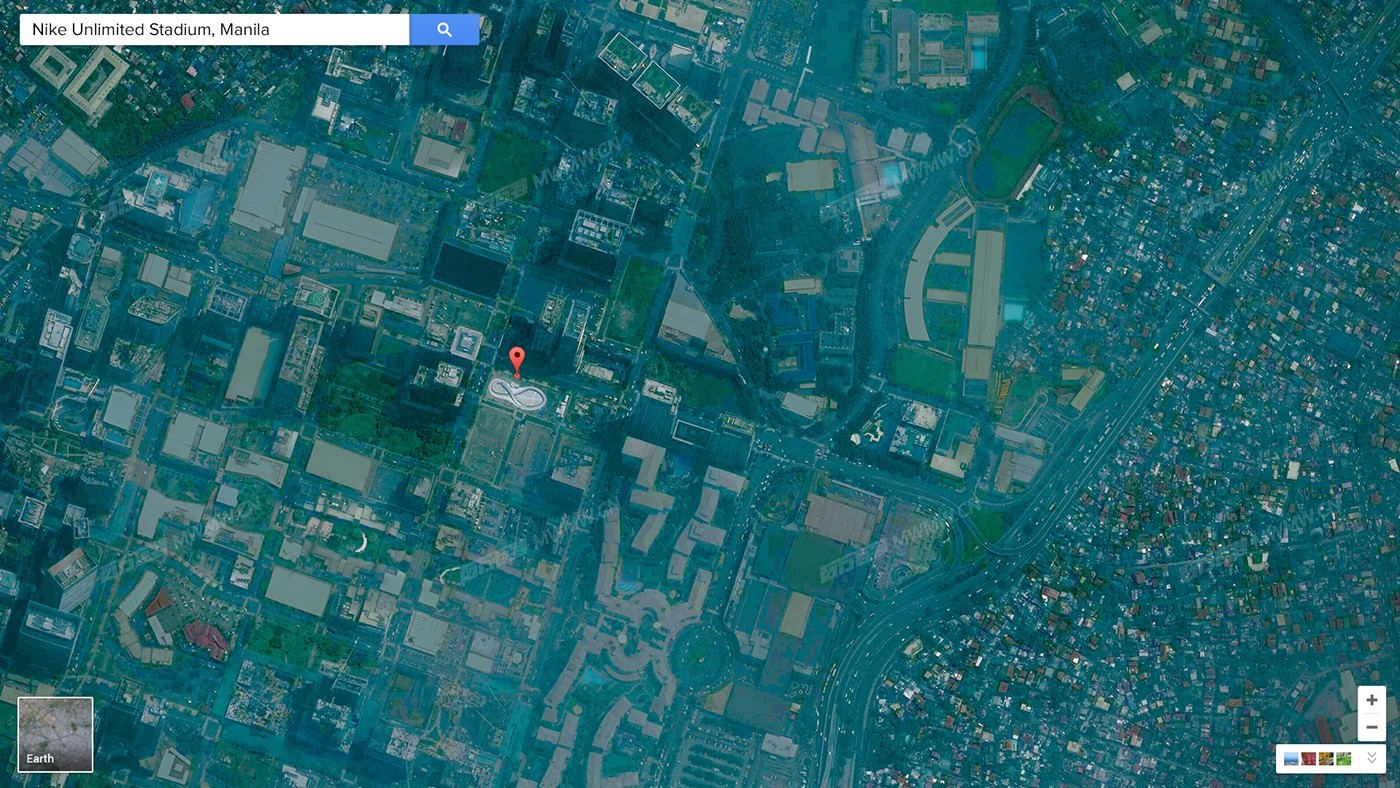Zoom out with the minus button
Screen dimensions: 1400x788
1372,727
